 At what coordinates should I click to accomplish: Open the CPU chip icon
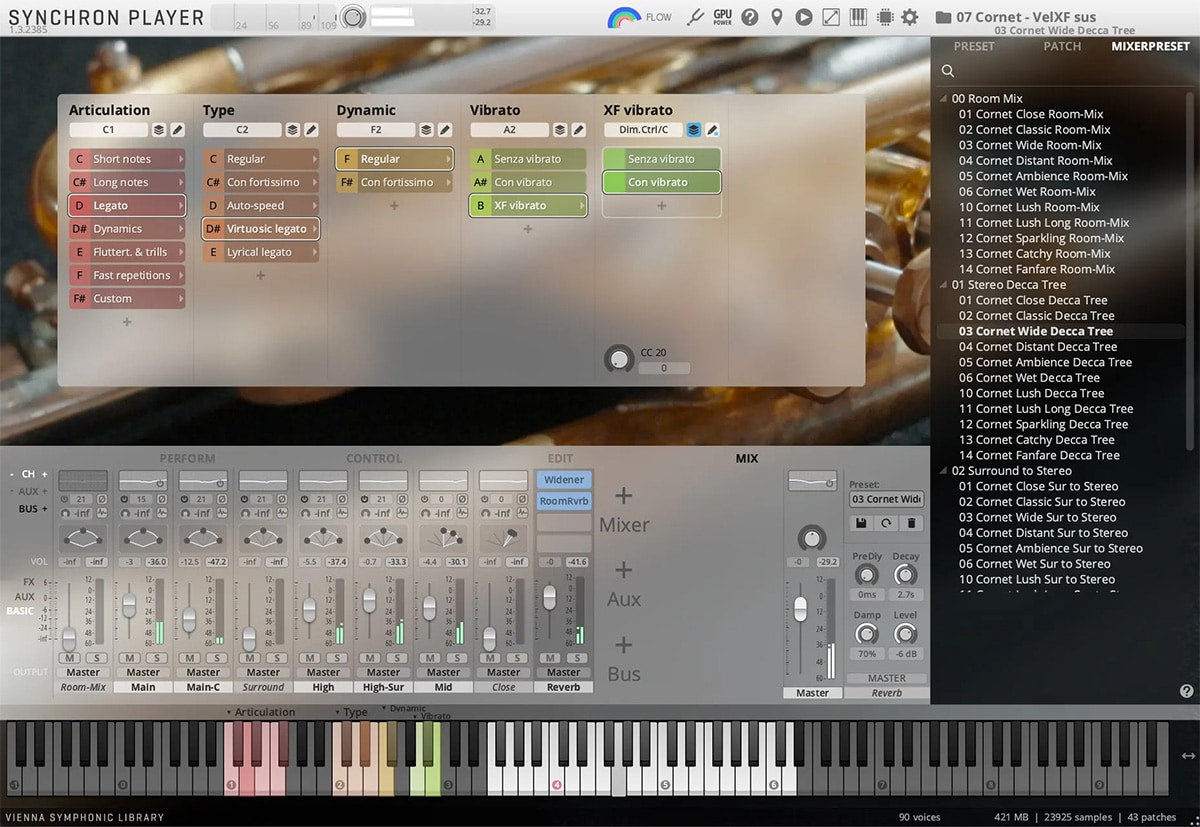(884, 17)
